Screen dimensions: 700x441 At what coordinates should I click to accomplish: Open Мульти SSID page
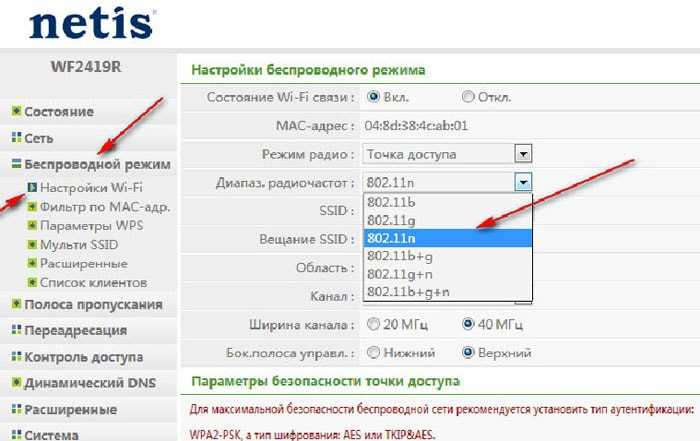79,245
